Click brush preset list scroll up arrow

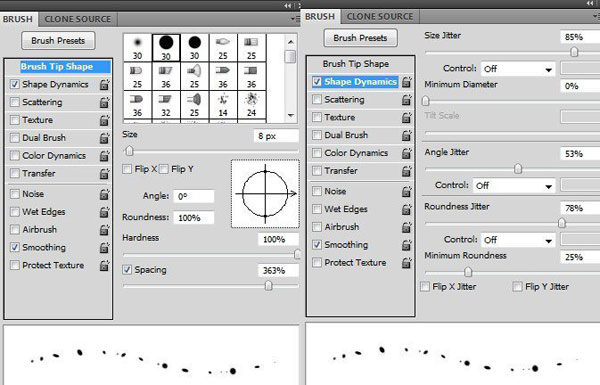(291, 42)
